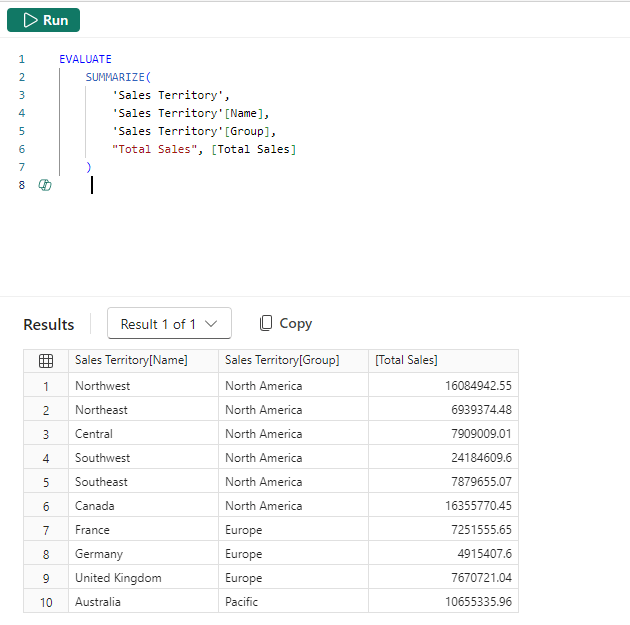
Task: Click the United Kingdom cell
Action: click(118, 578)
